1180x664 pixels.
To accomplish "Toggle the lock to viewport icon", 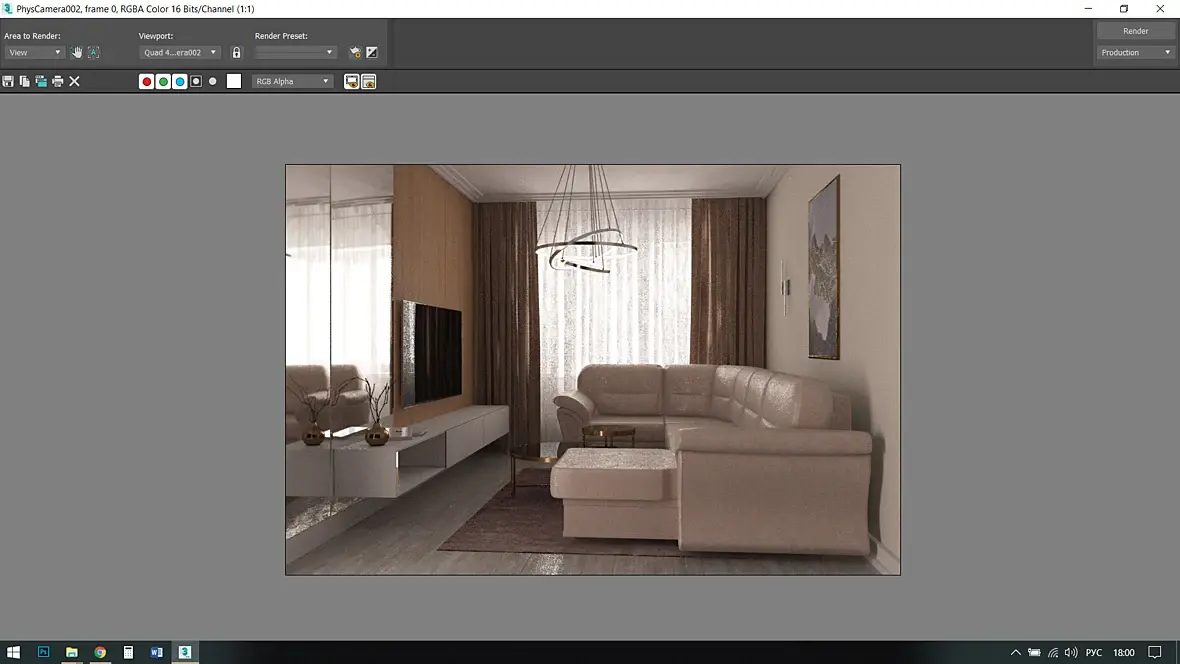I will tap(236, 53).
